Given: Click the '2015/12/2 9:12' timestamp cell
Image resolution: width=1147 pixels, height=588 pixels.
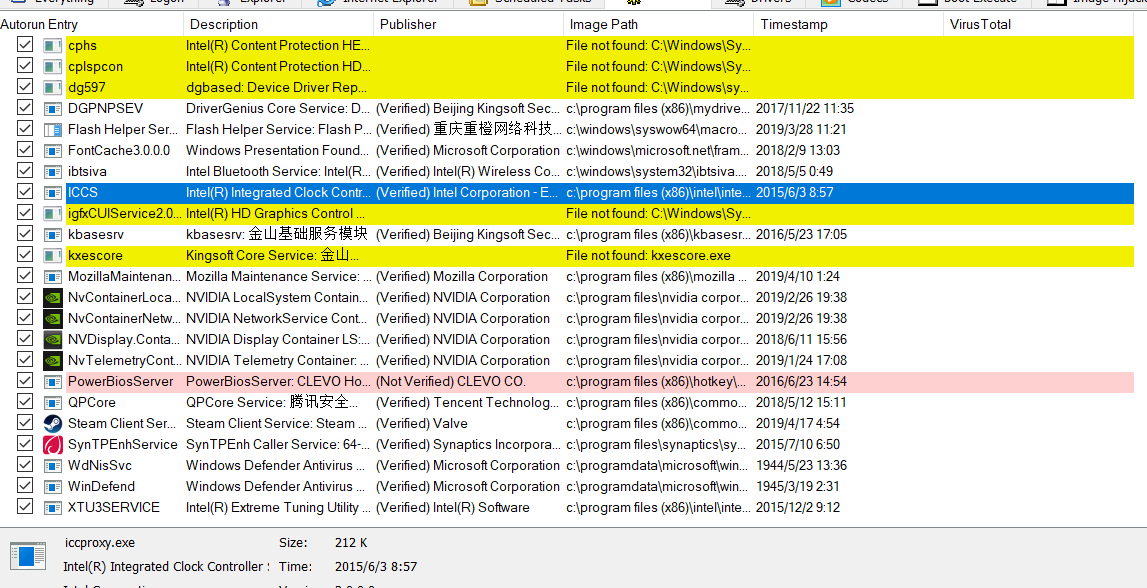Looking at the screenshot, I should (797, 508).
